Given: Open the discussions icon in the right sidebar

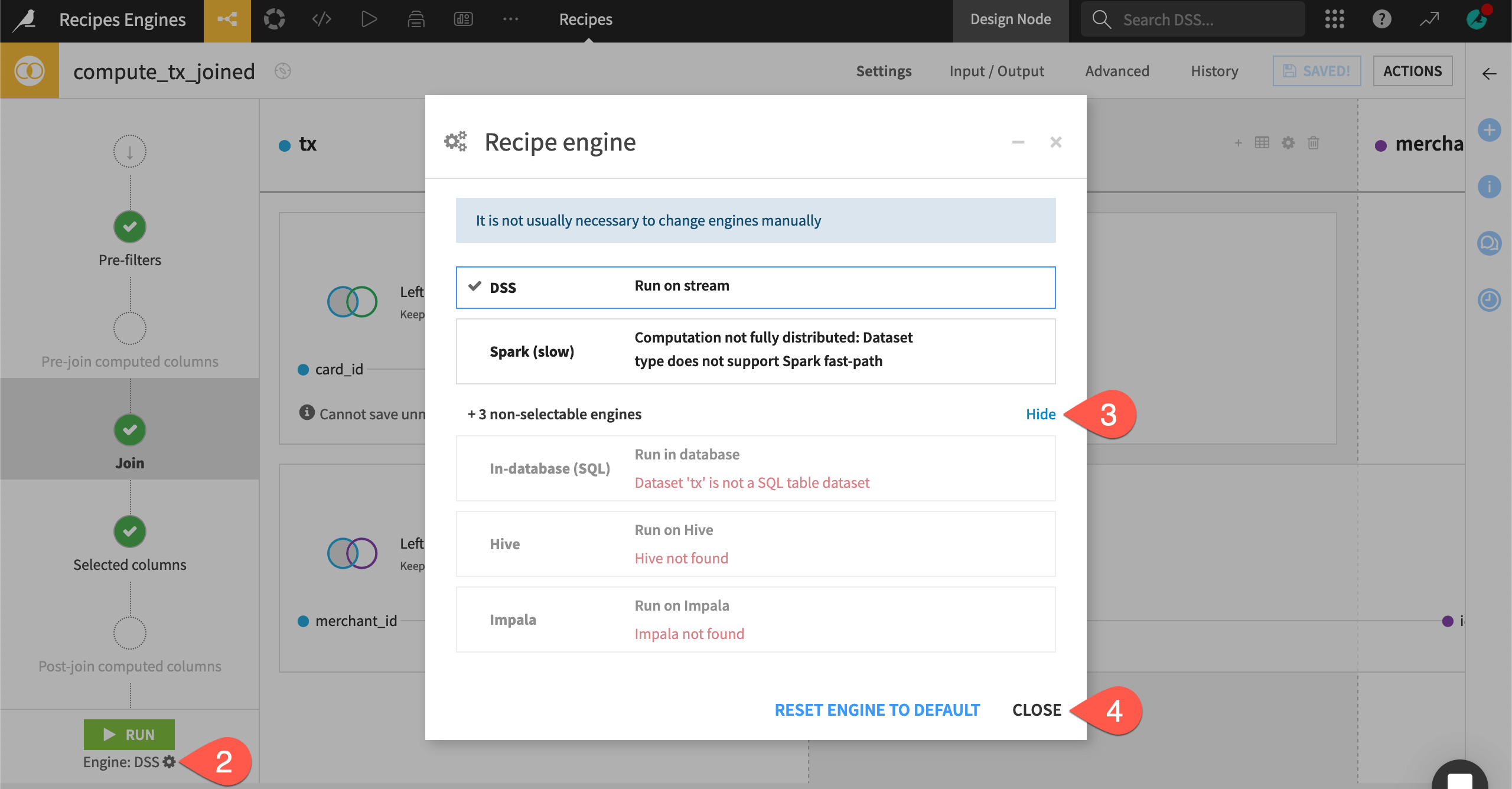Looking at the screenshot, I should tap(1489, 243).
